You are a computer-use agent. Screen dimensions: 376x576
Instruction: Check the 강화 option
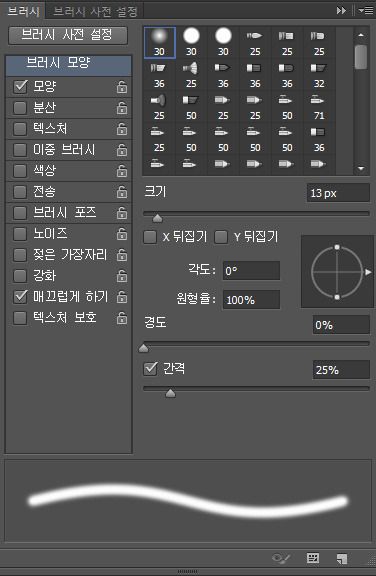[20, 275]
